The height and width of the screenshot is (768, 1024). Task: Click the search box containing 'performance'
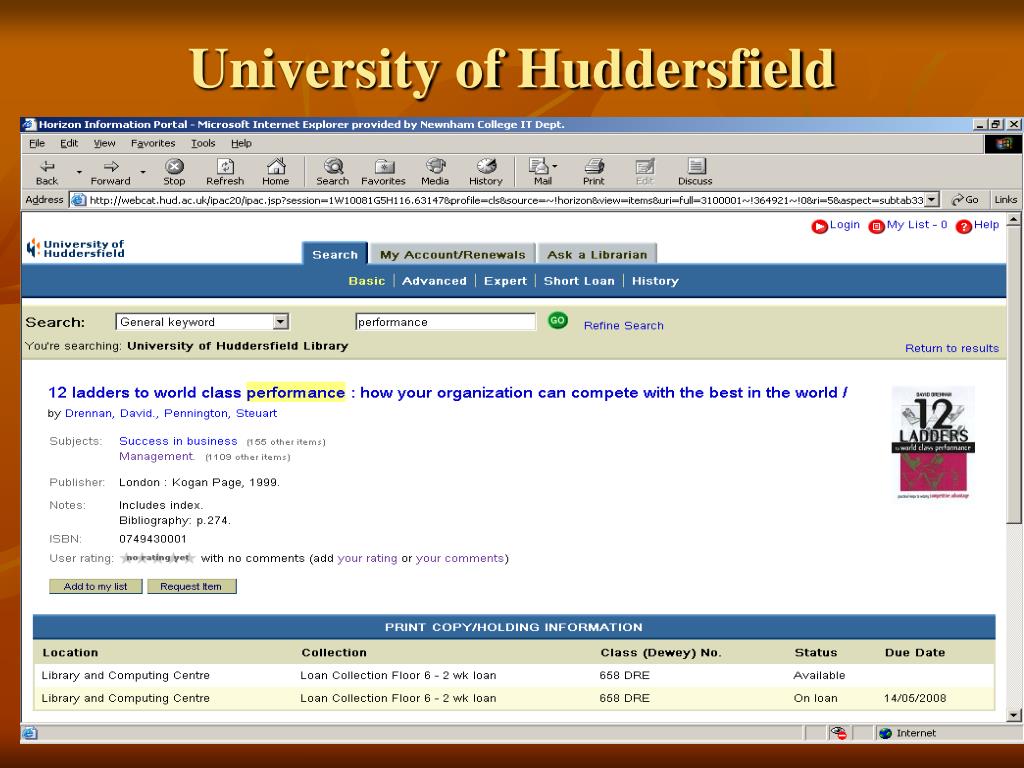(445, 321)
